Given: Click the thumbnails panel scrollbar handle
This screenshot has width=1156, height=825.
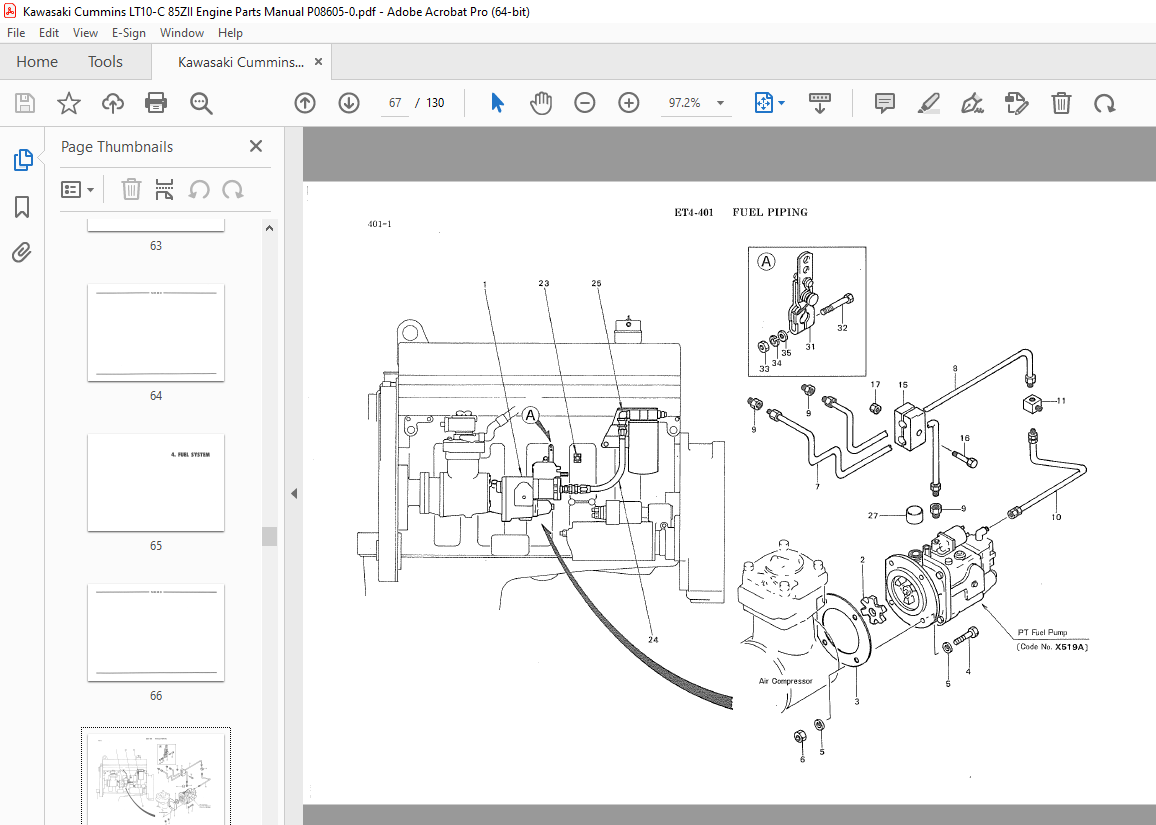Looking at the screenshot, I should [x=269, y=536].
